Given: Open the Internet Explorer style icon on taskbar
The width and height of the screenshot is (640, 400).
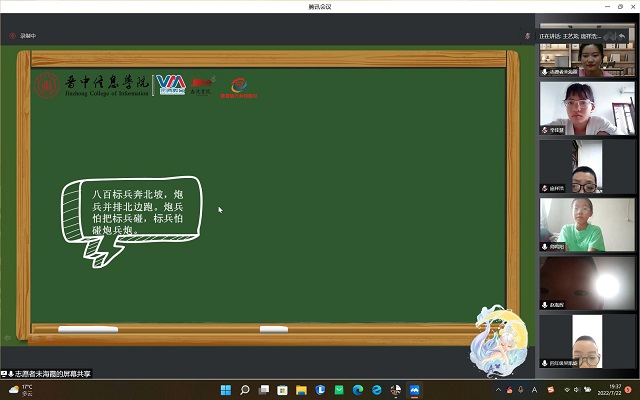Looking at the screenshot, I should click(377, 390).
